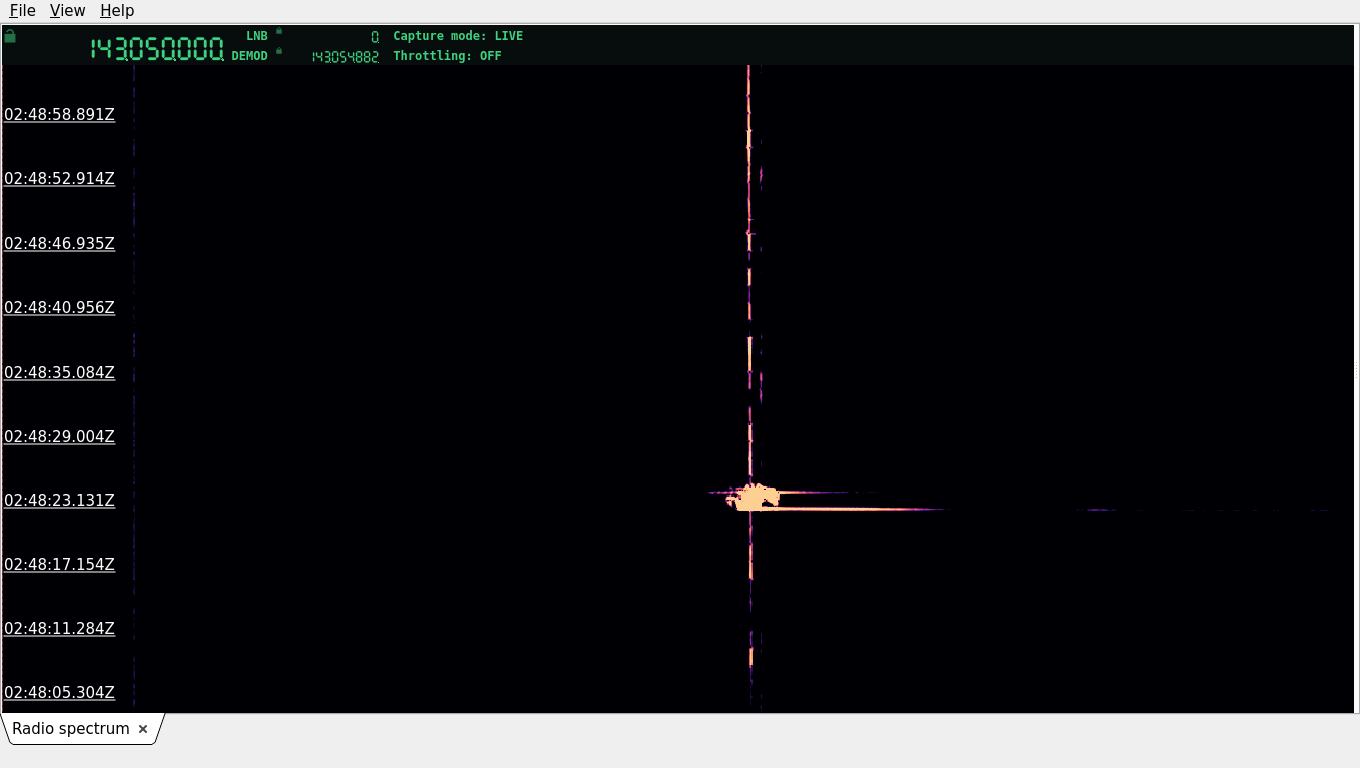Image resolution: width=1360 pixels, height=768 pixels.
Task: Open the File menu
Action: point(22,10)
